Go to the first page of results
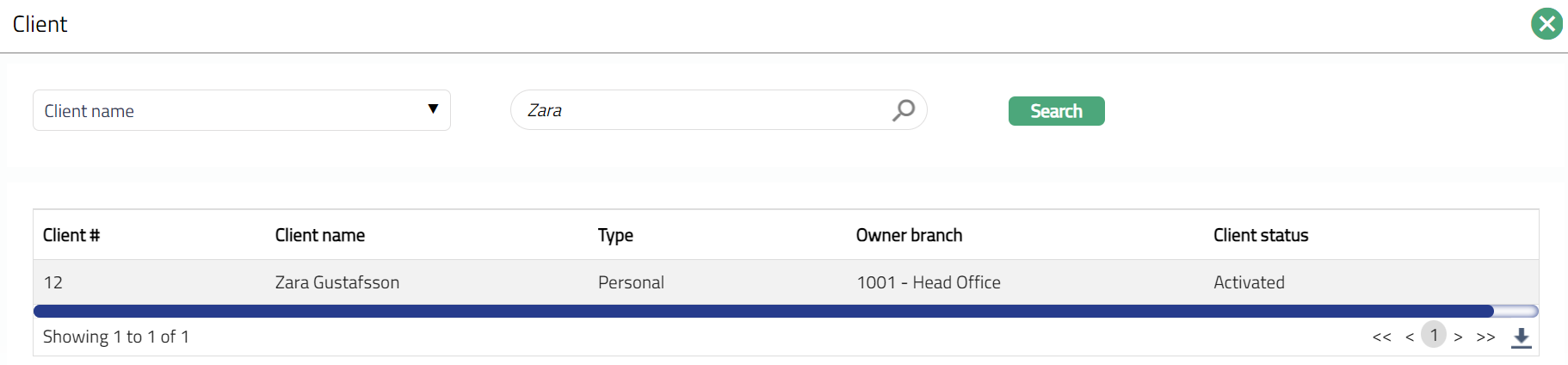1568x365 pixels. [1381, 337]
